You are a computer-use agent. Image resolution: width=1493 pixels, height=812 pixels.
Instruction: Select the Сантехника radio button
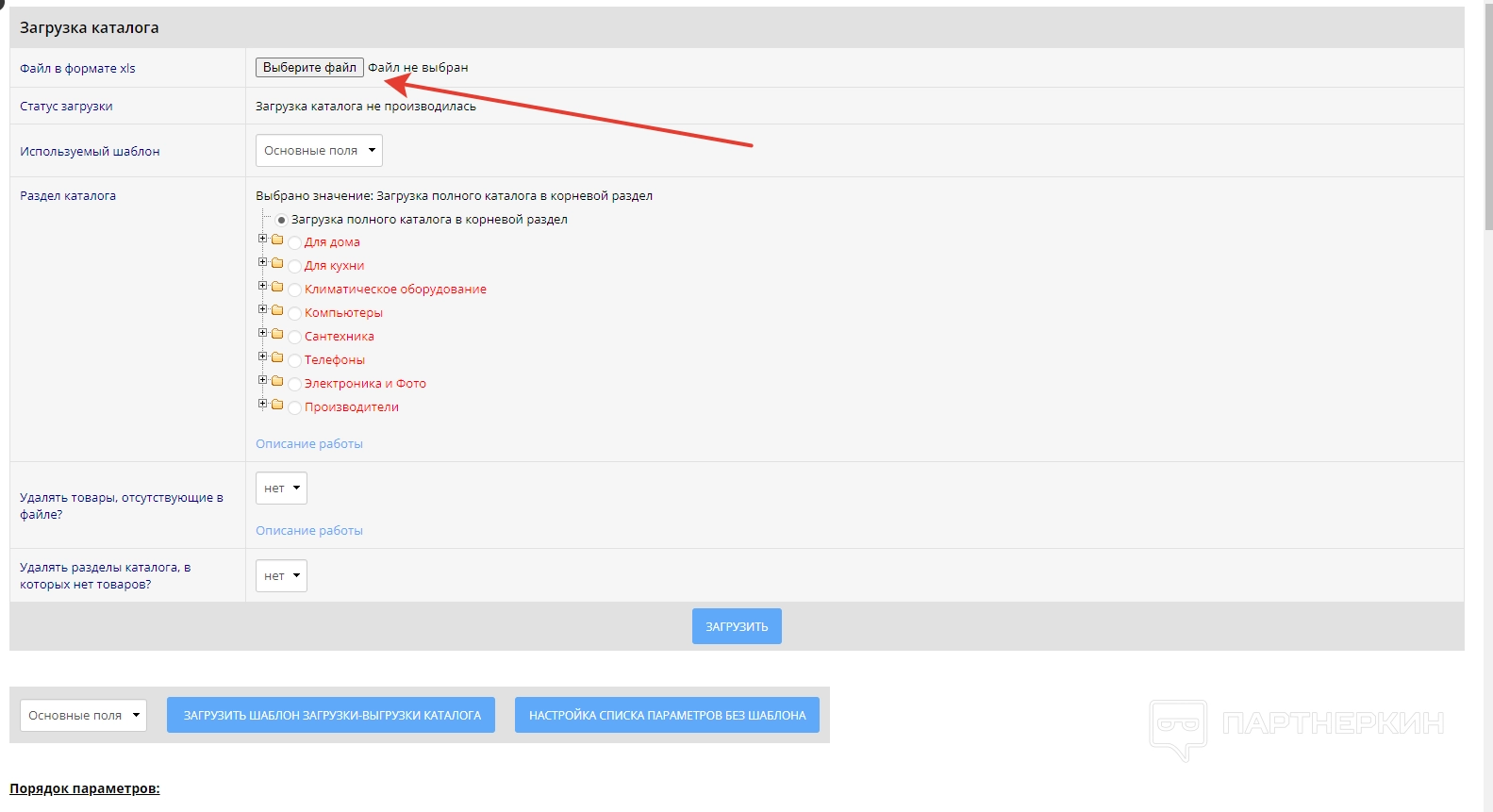(x=295, y=338)
